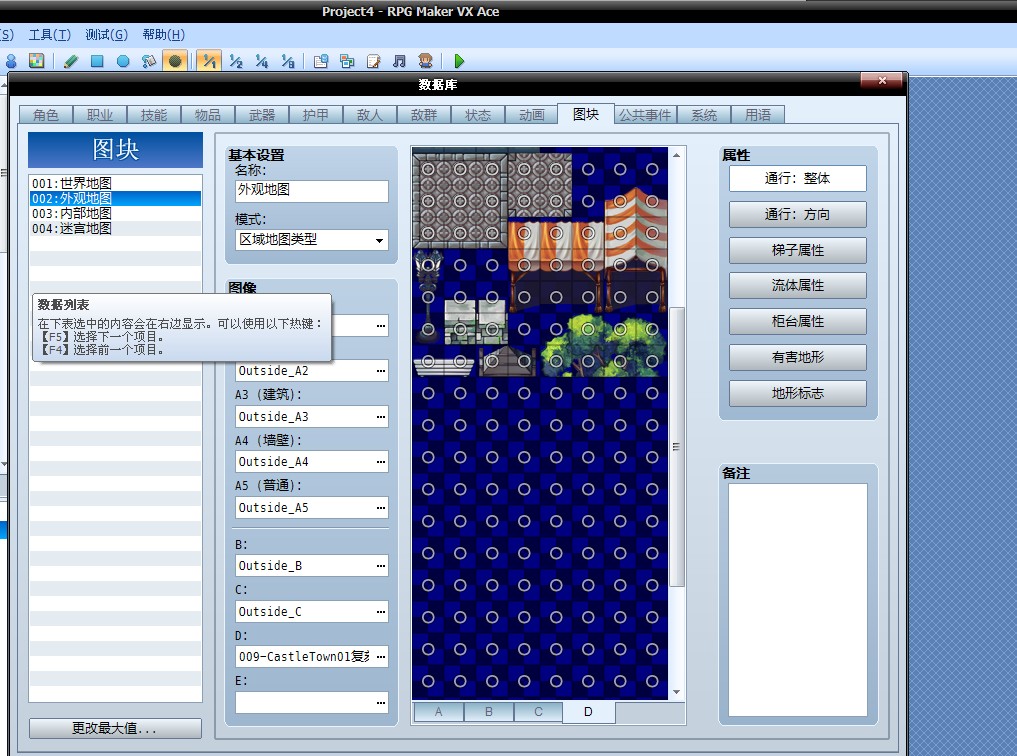Click the 名称 name input field
The width and height of the screenshot is (1017, 756).
click(x=312, y=191)
